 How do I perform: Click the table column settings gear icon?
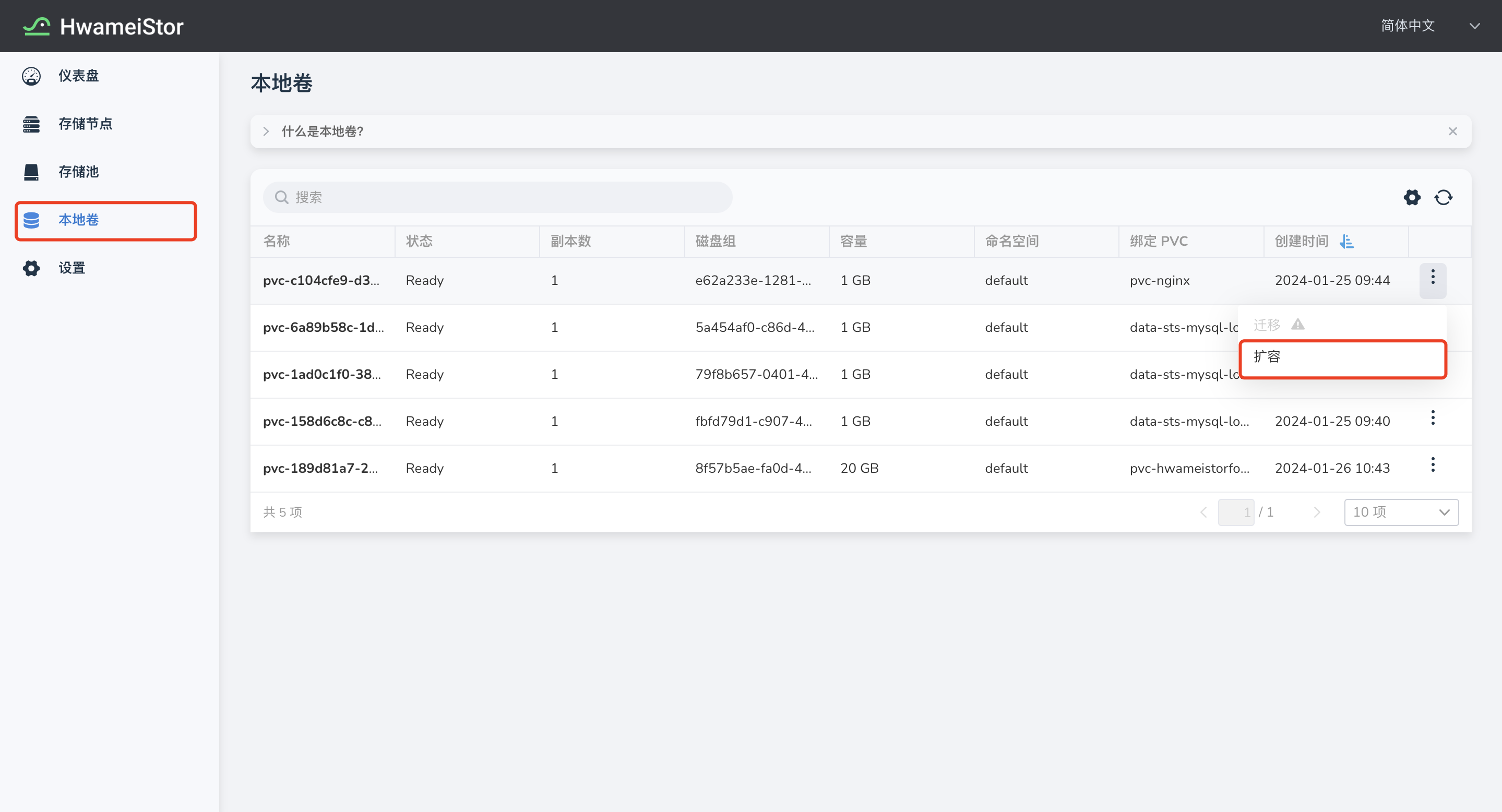tap(1412, 197)
